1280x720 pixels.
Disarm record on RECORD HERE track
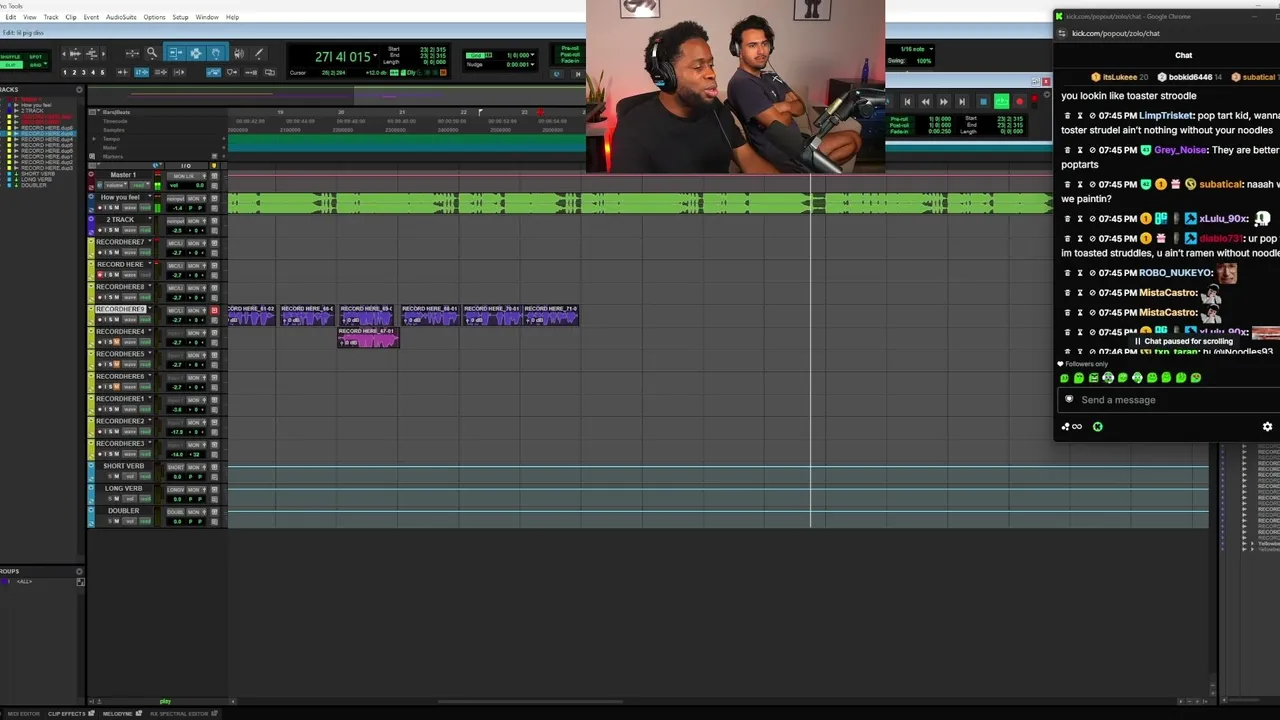[x=100, y=275]
